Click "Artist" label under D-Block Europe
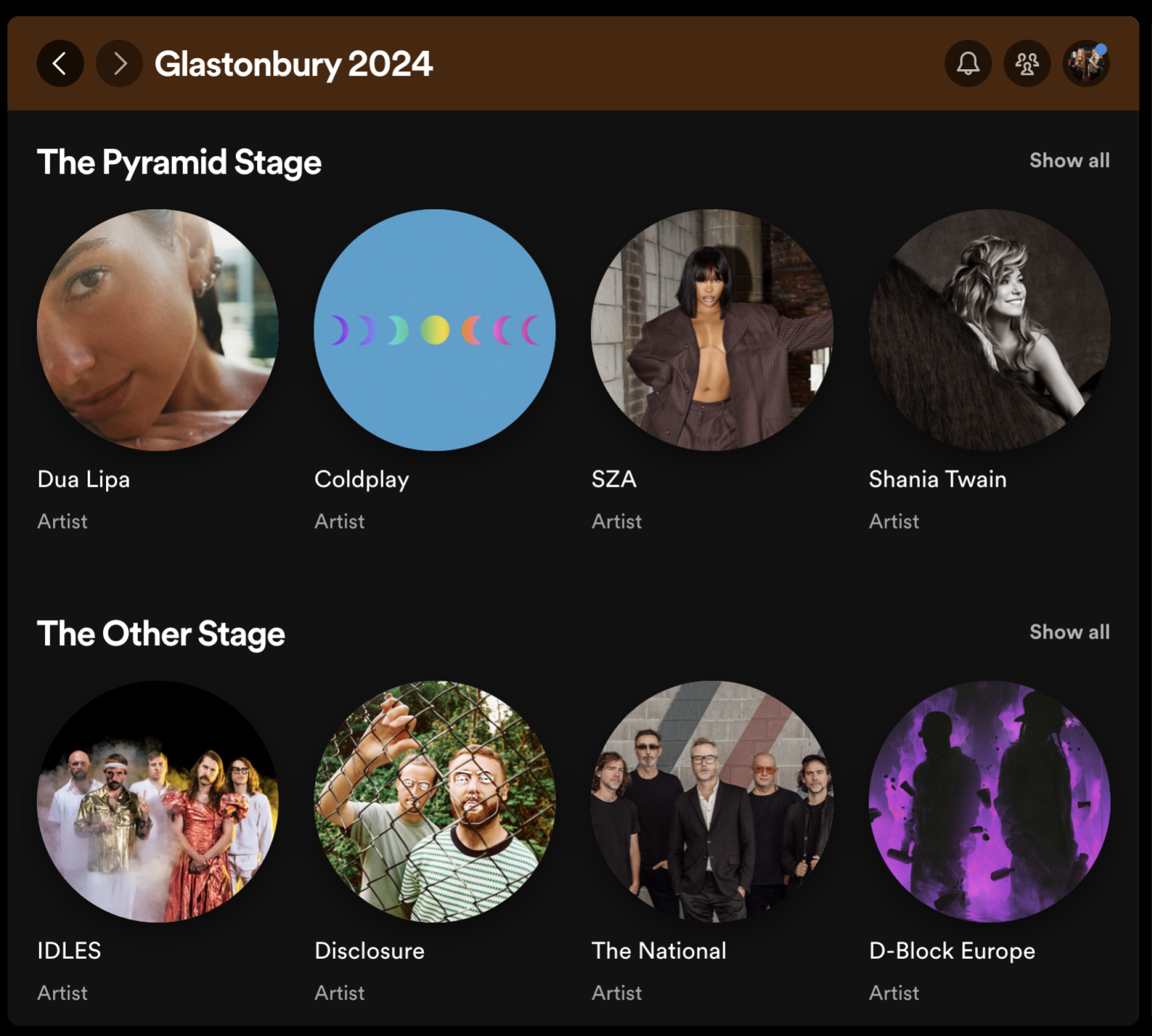The image size is (1152, 1036). tap(894, 993)
